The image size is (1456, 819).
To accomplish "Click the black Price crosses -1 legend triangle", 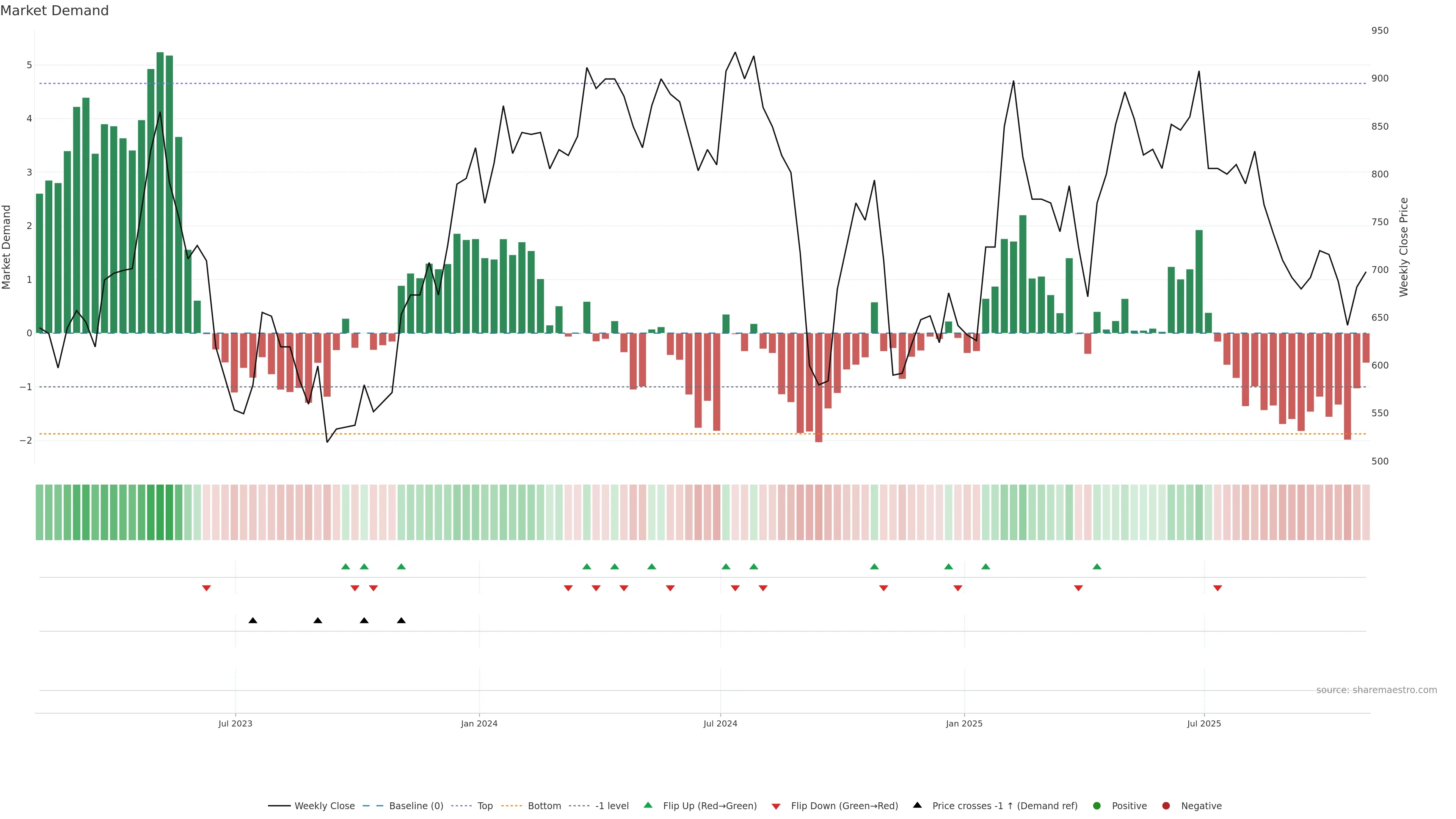I will pos(917,805).
